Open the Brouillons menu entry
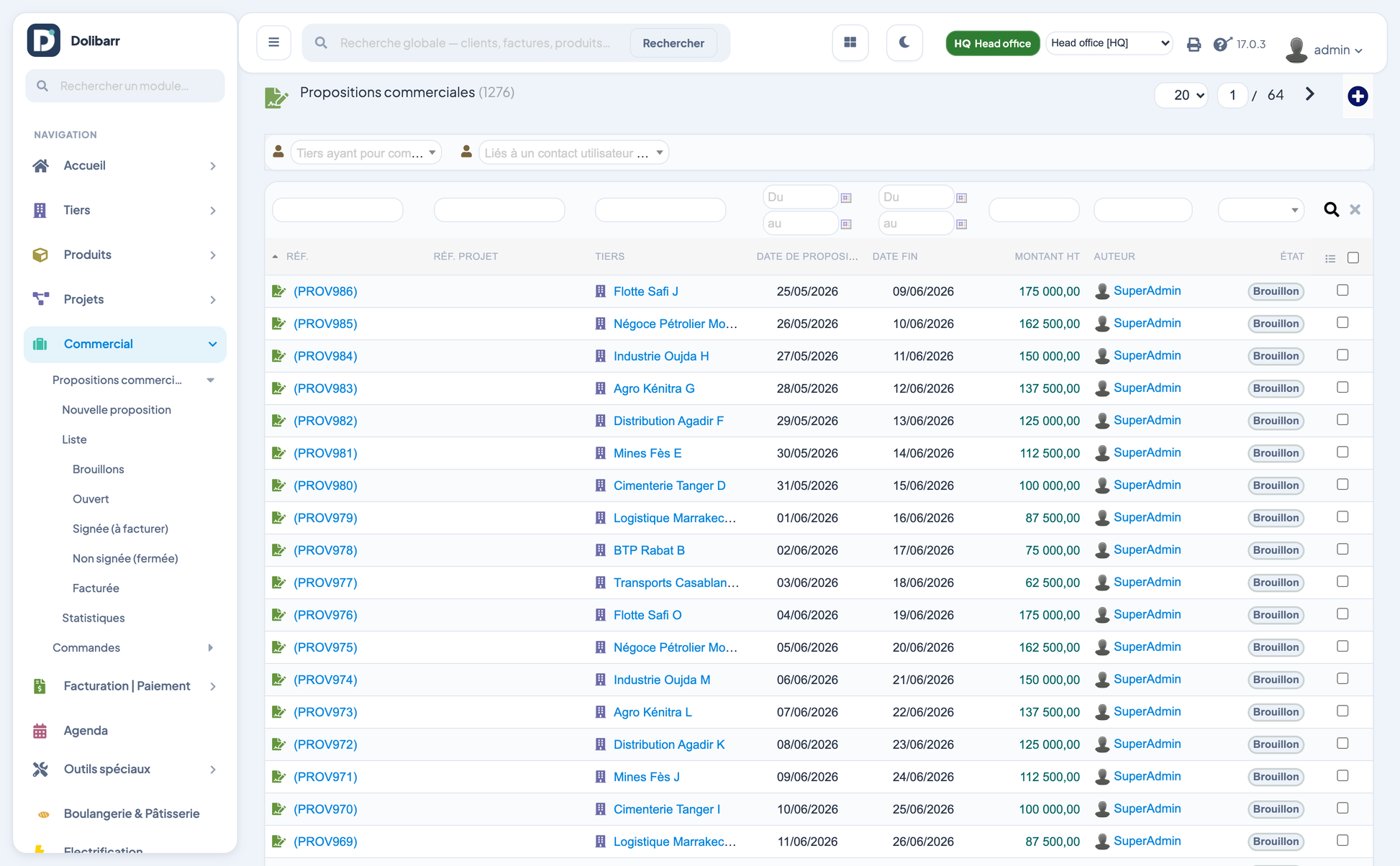The height and width of the screenshot is (866, 1400). [x=99, y=470]
